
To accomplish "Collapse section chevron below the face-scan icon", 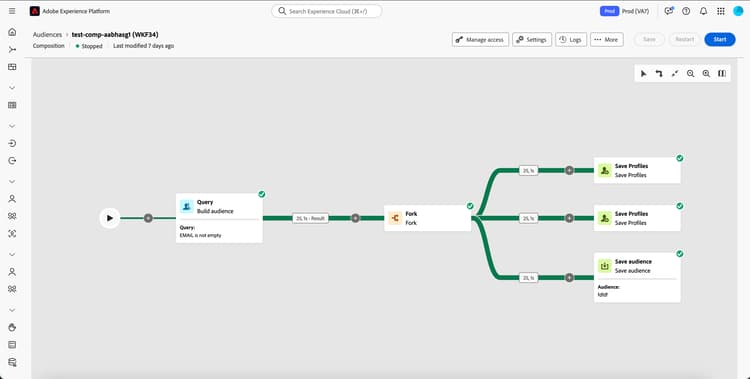I will point(12,254).
